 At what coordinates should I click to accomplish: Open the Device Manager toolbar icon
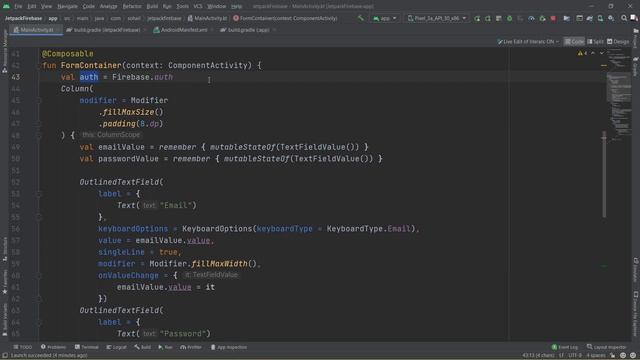point(600,18)
